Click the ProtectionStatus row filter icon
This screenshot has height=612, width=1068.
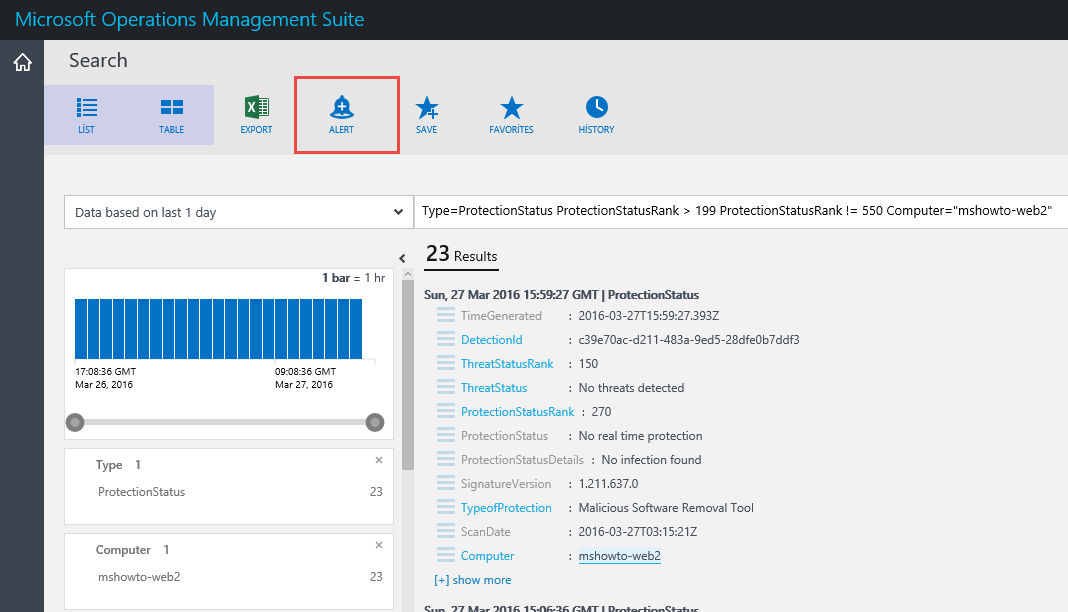(x=445, y=434)
